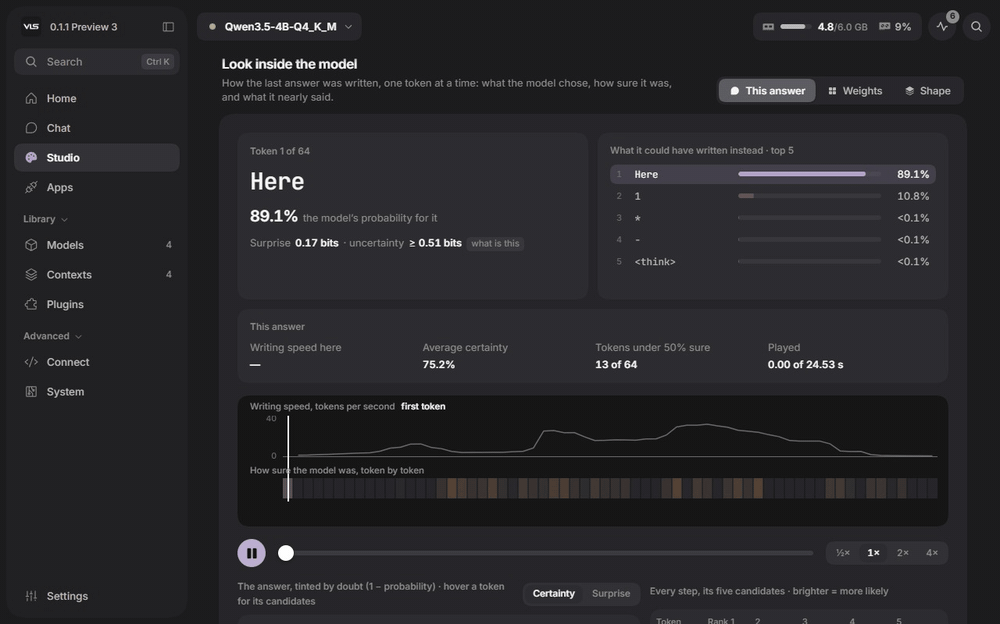1000x624 pixels.
Task: Set playback speed to 1×
Action: [873, 553]
